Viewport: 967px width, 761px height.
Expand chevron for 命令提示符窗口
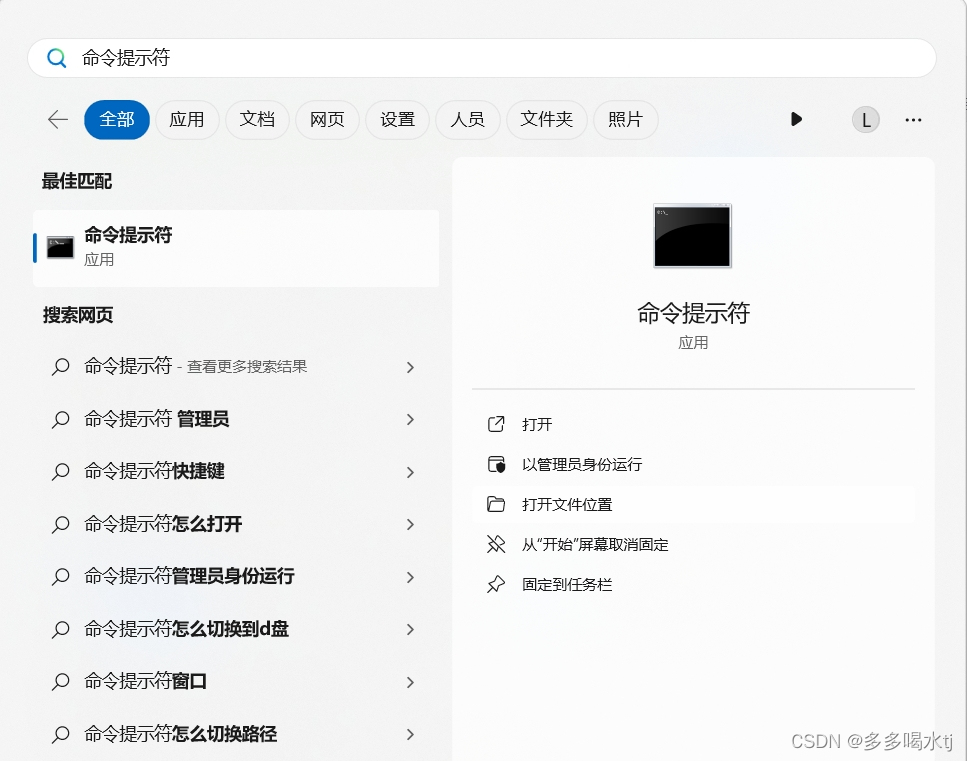coord(410,682)
